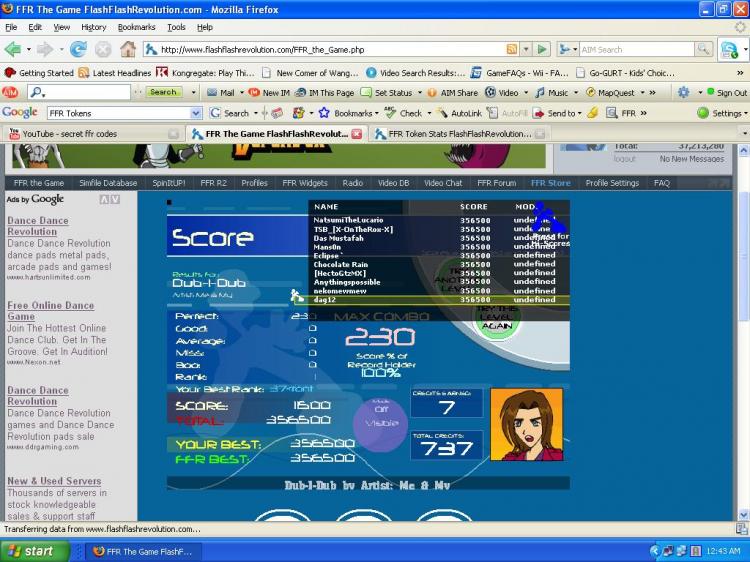
Task: Open the Tools menu
Action: click(x=176, y=27)
